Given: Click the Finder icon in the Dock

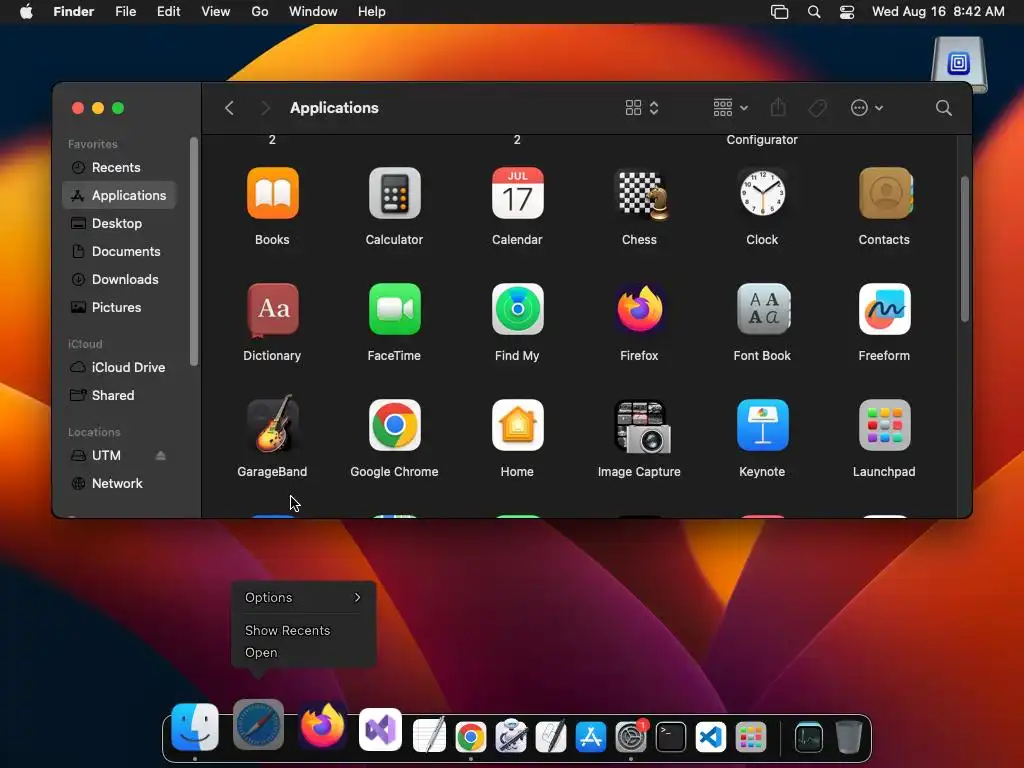Looking at the screenshot, I should (195, 728).
